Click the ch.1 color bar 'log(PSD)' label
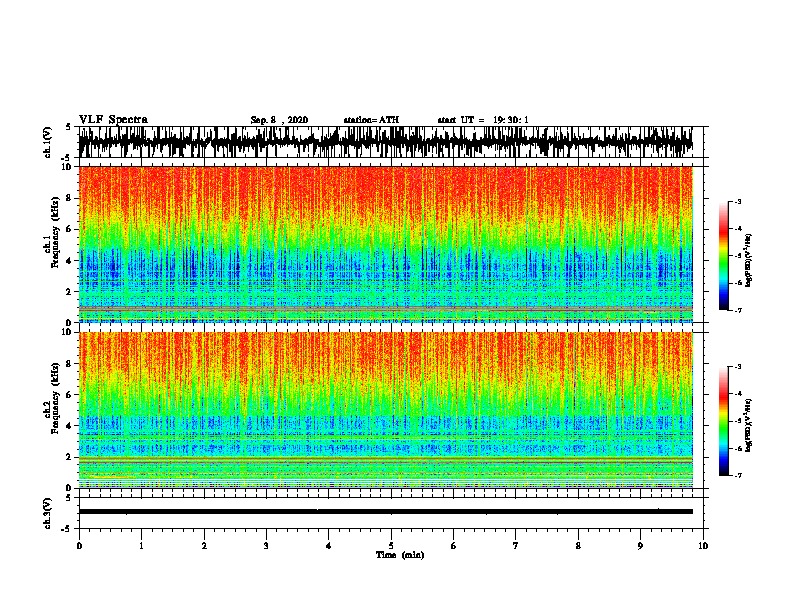The height and width of the screenshot is (612, 792). pos(749,261)
